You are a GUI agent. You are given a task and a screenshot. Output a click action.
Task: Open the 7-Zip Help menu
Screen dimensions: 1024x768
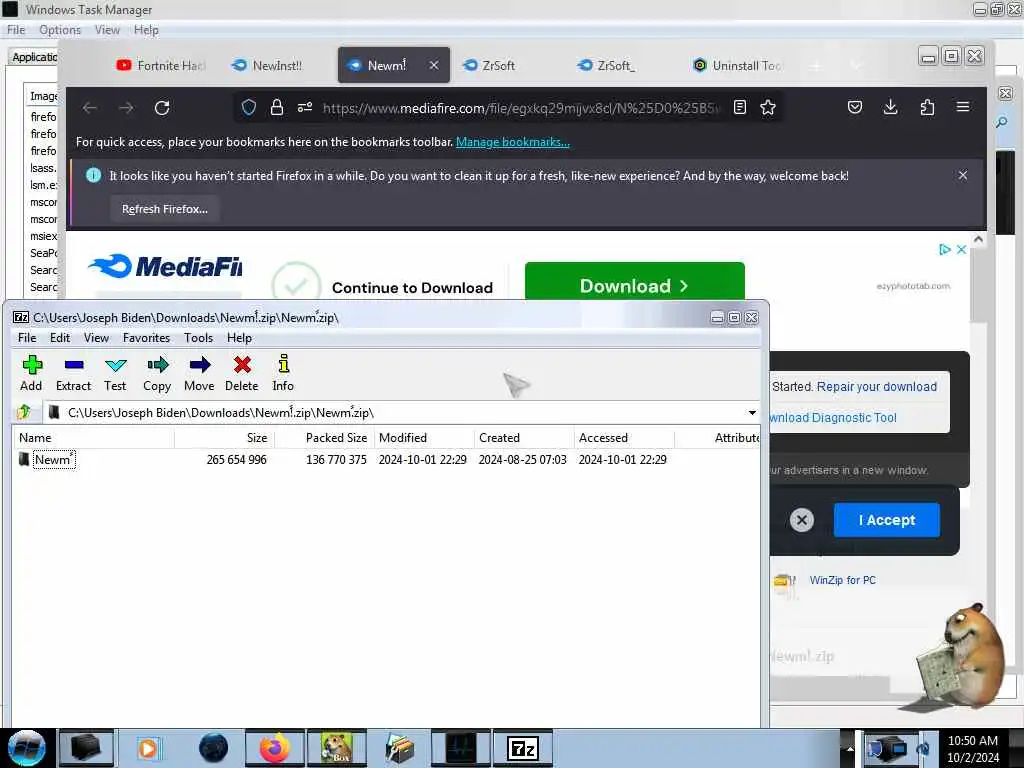[x=239, y=338]
